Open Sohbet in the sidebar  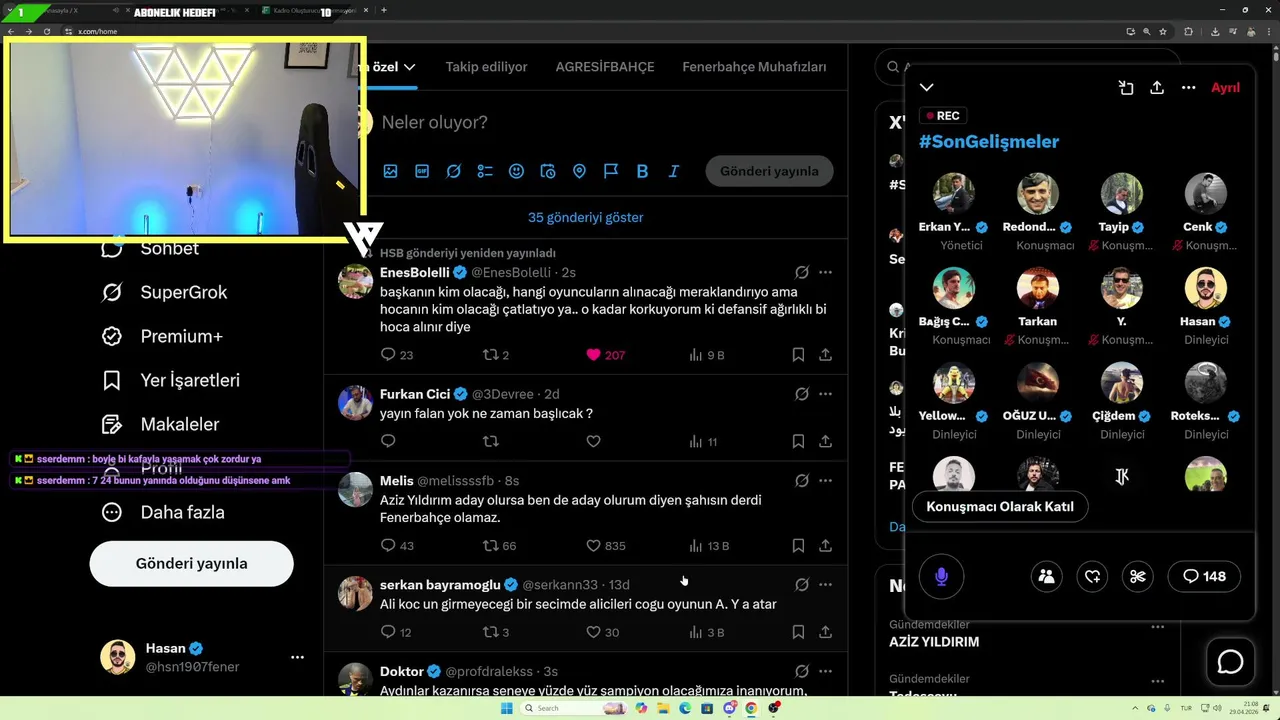[150, 248]
